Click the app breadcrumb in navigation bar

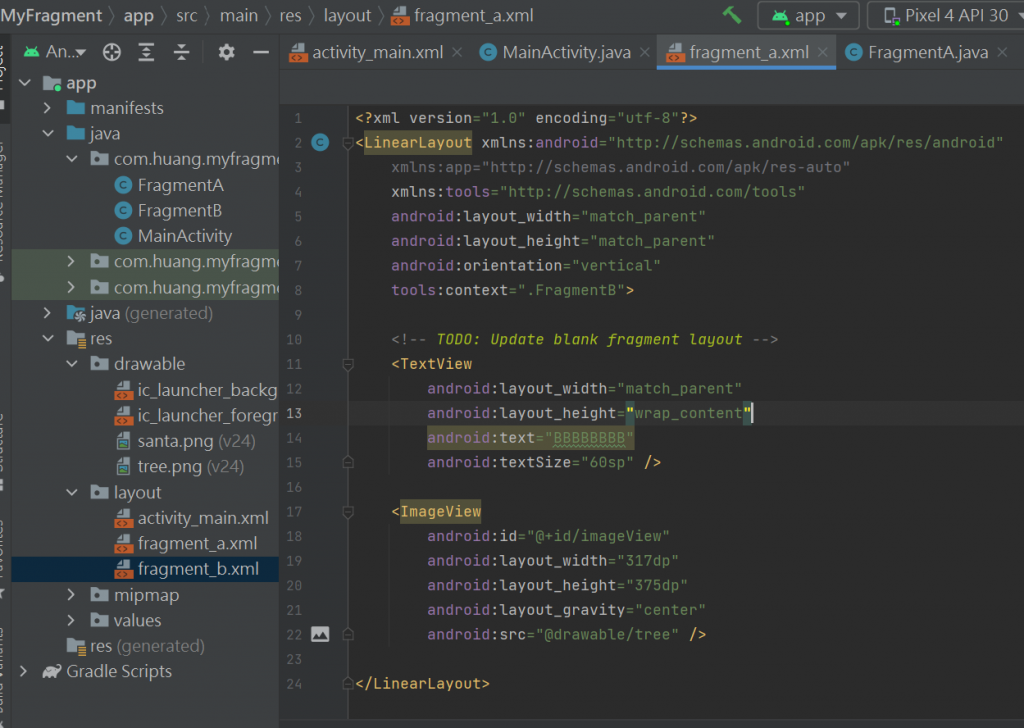[138, 15]
